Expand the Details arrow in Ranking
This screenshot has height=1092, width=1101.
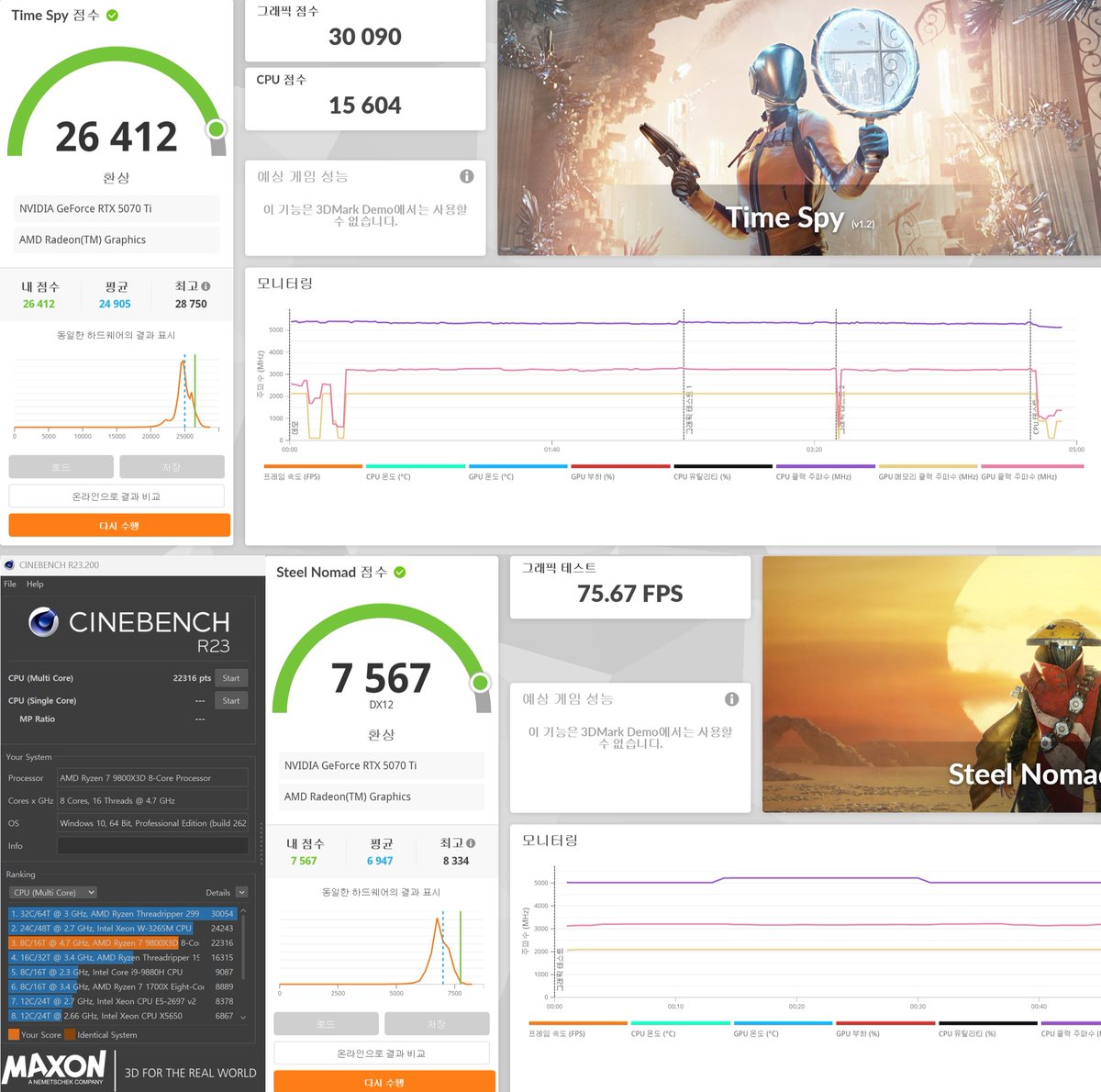pos(241,893)
